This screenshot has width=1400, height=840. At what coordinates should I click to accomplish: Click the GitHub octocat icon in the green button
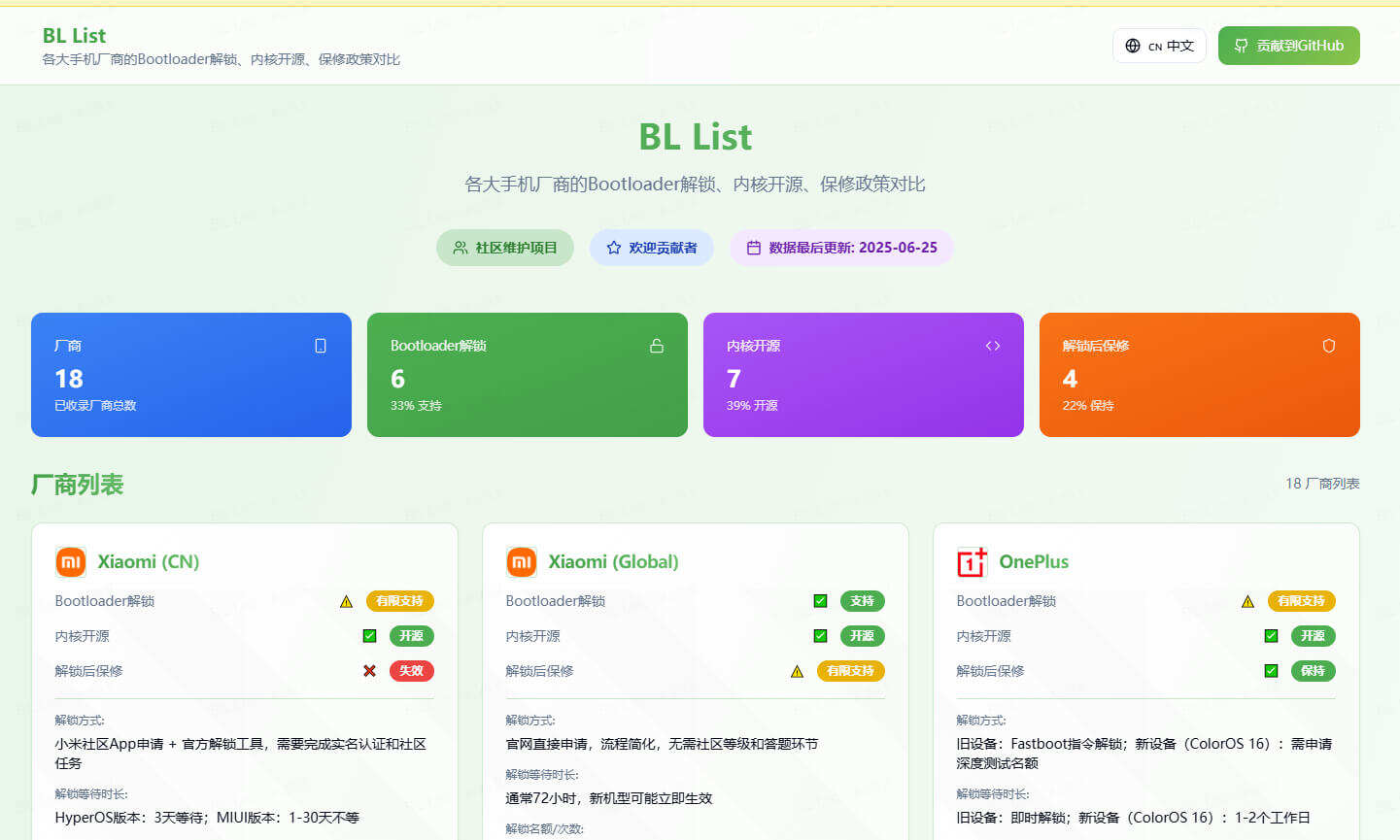click(x=1241, y=45)
